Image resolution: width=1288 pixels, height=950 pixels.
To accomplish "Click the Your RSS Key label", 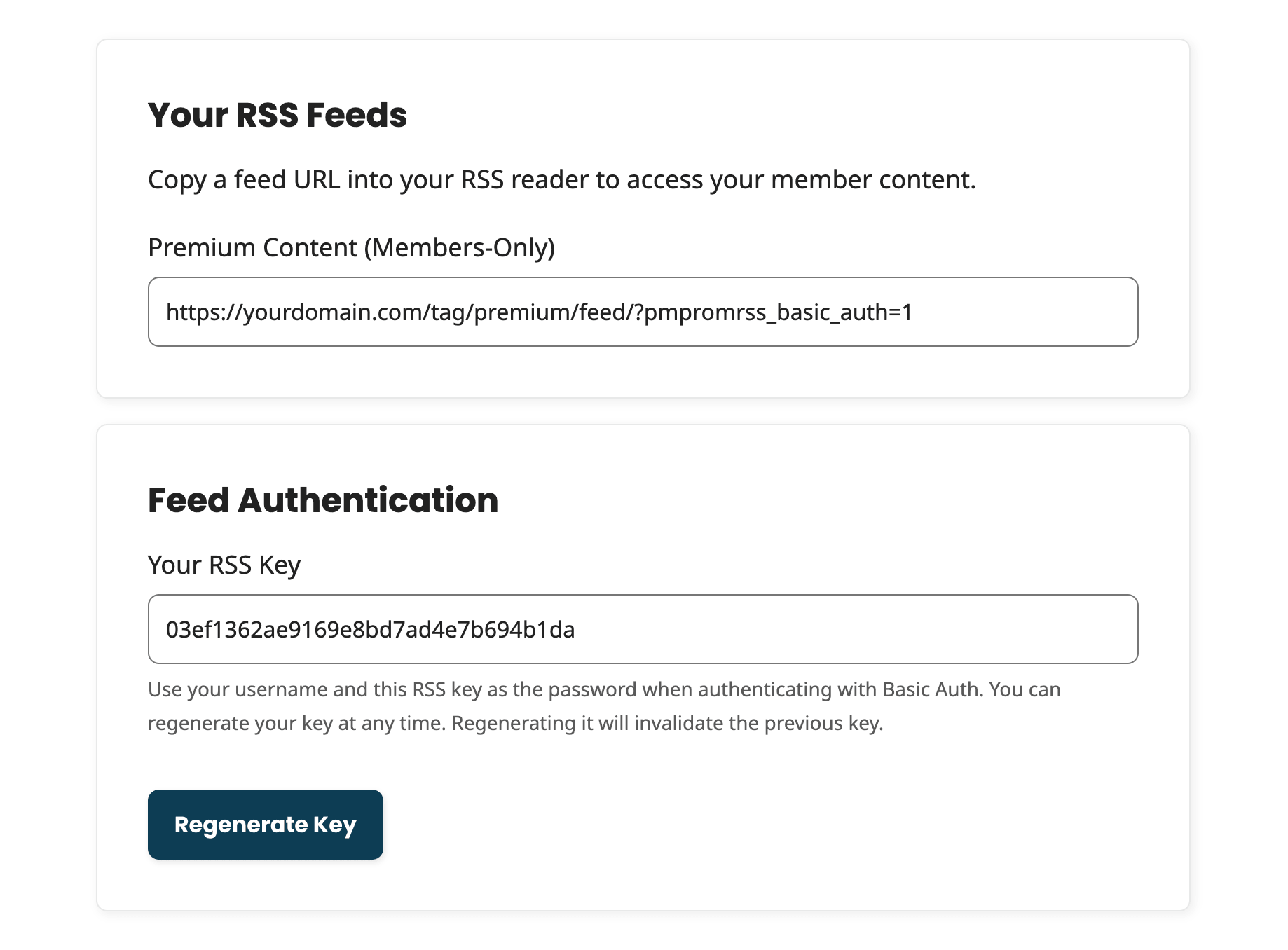I will click(x=223, y=565).
